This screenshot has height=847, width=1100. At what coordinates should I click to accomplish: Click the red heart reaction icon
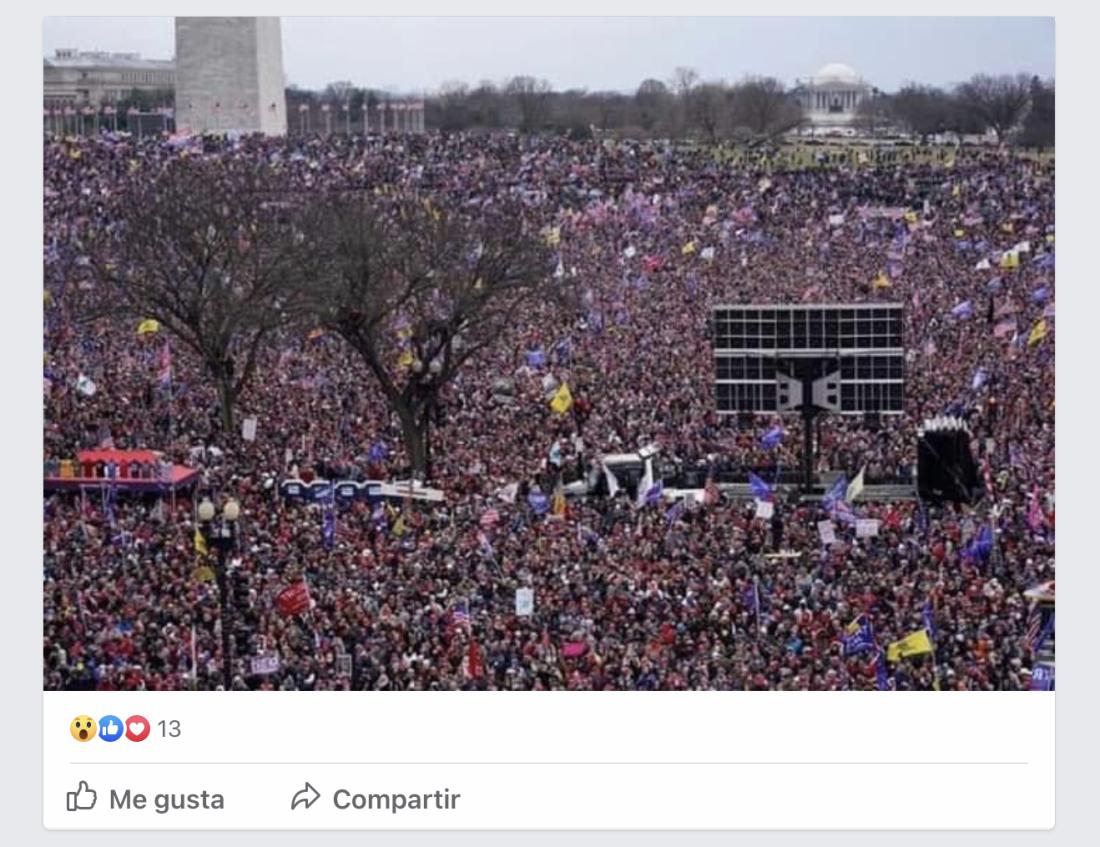[137, 728]
